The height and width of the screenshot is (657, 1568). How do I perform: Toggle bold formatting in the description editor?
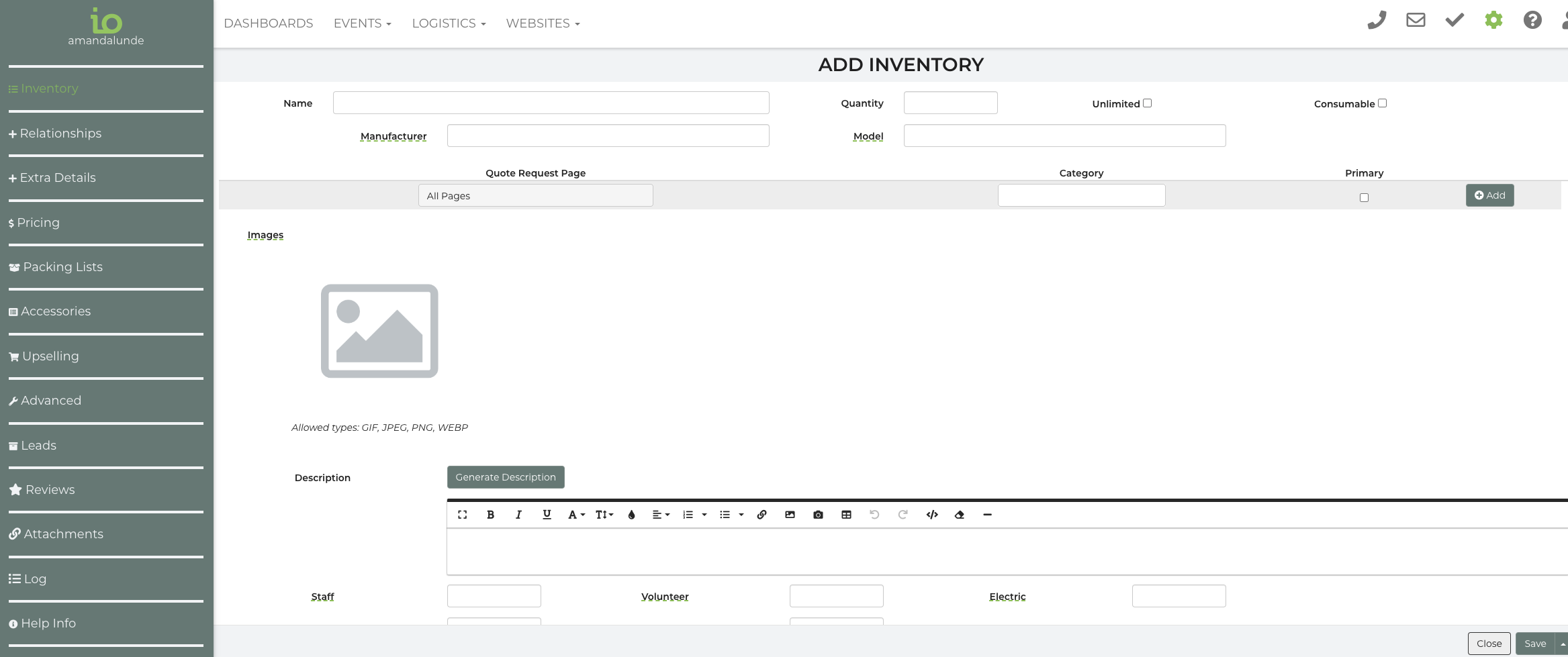point(490,515)
